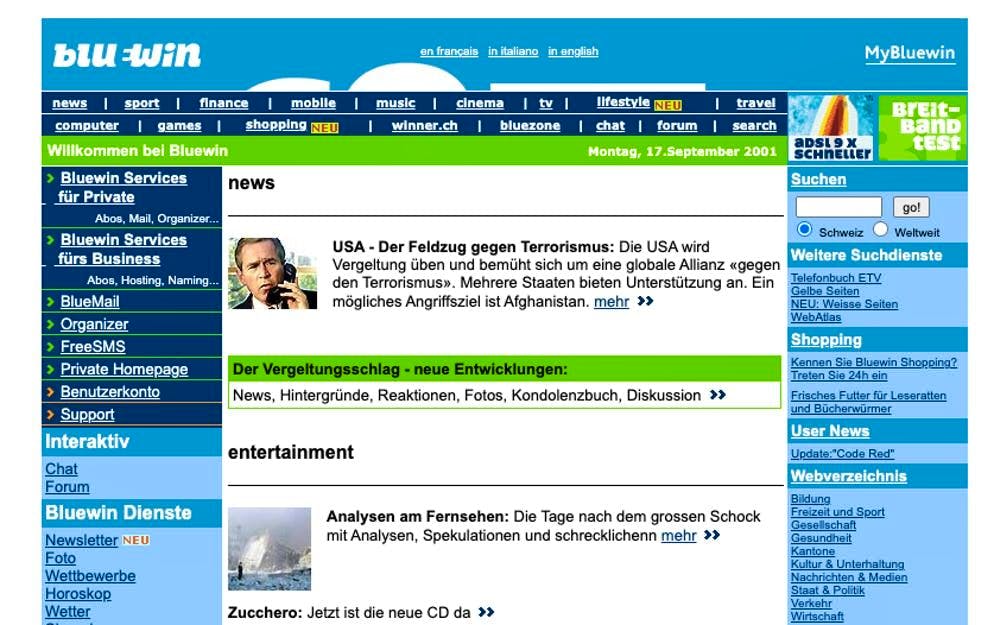This screenshot has height=625, width=994.
Task: Open Chat under Interaktiv
Action: (x=61, y=469)
